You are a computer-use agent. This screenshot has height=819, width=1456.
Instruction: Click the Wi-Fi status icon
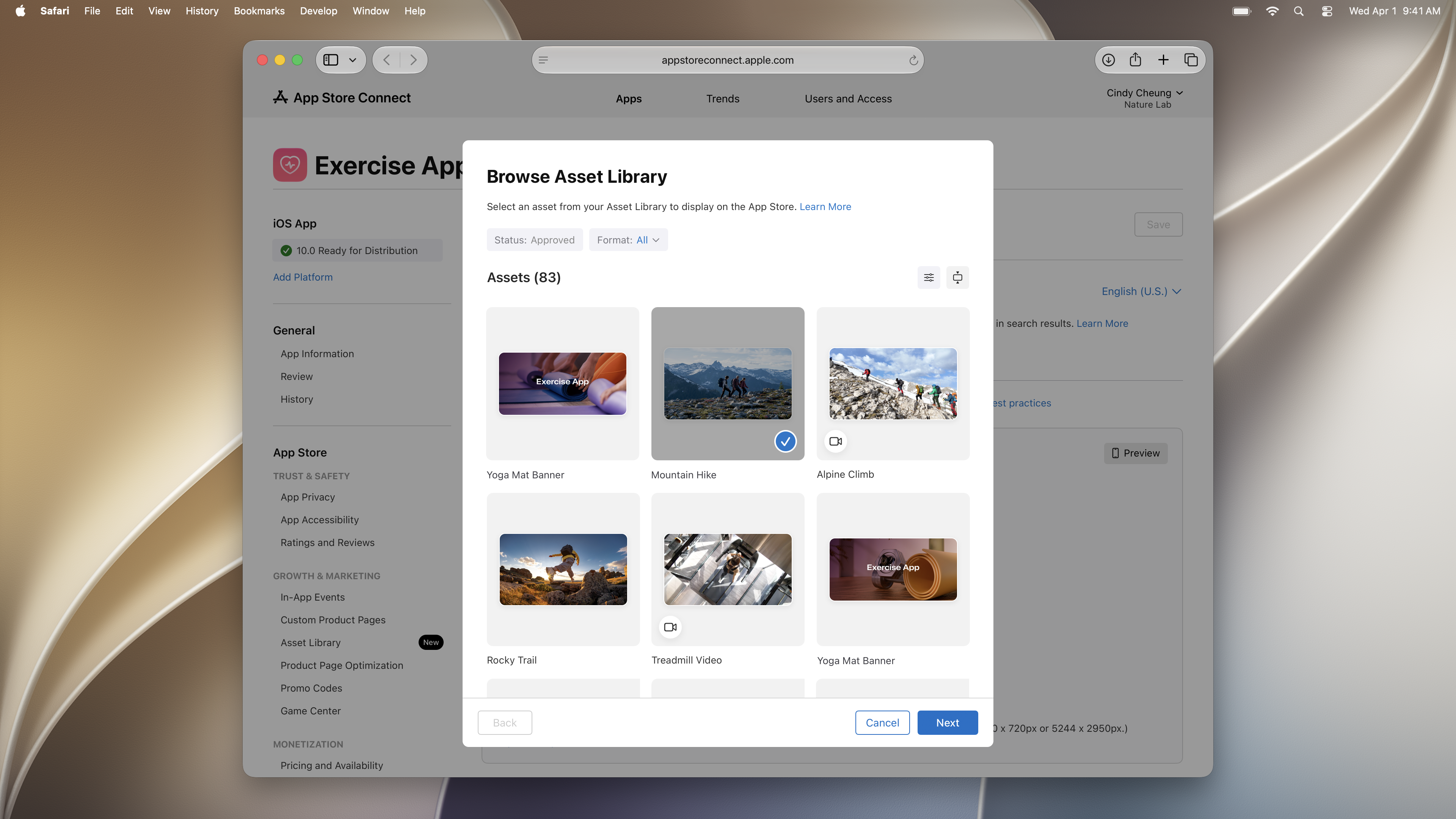point(1272,11)
